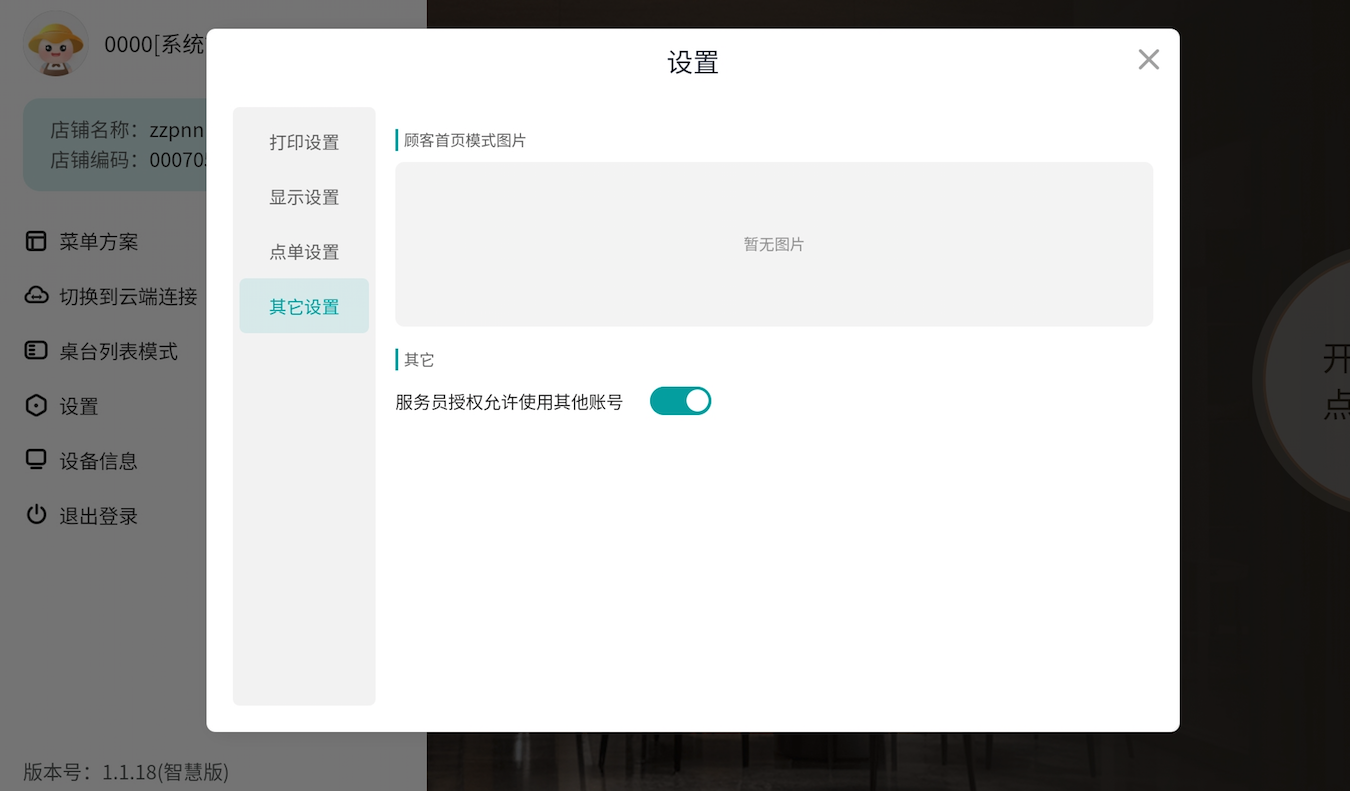Click the 退出登录 menu text
Screen dimensions: 1350x791
pos(97,515)
